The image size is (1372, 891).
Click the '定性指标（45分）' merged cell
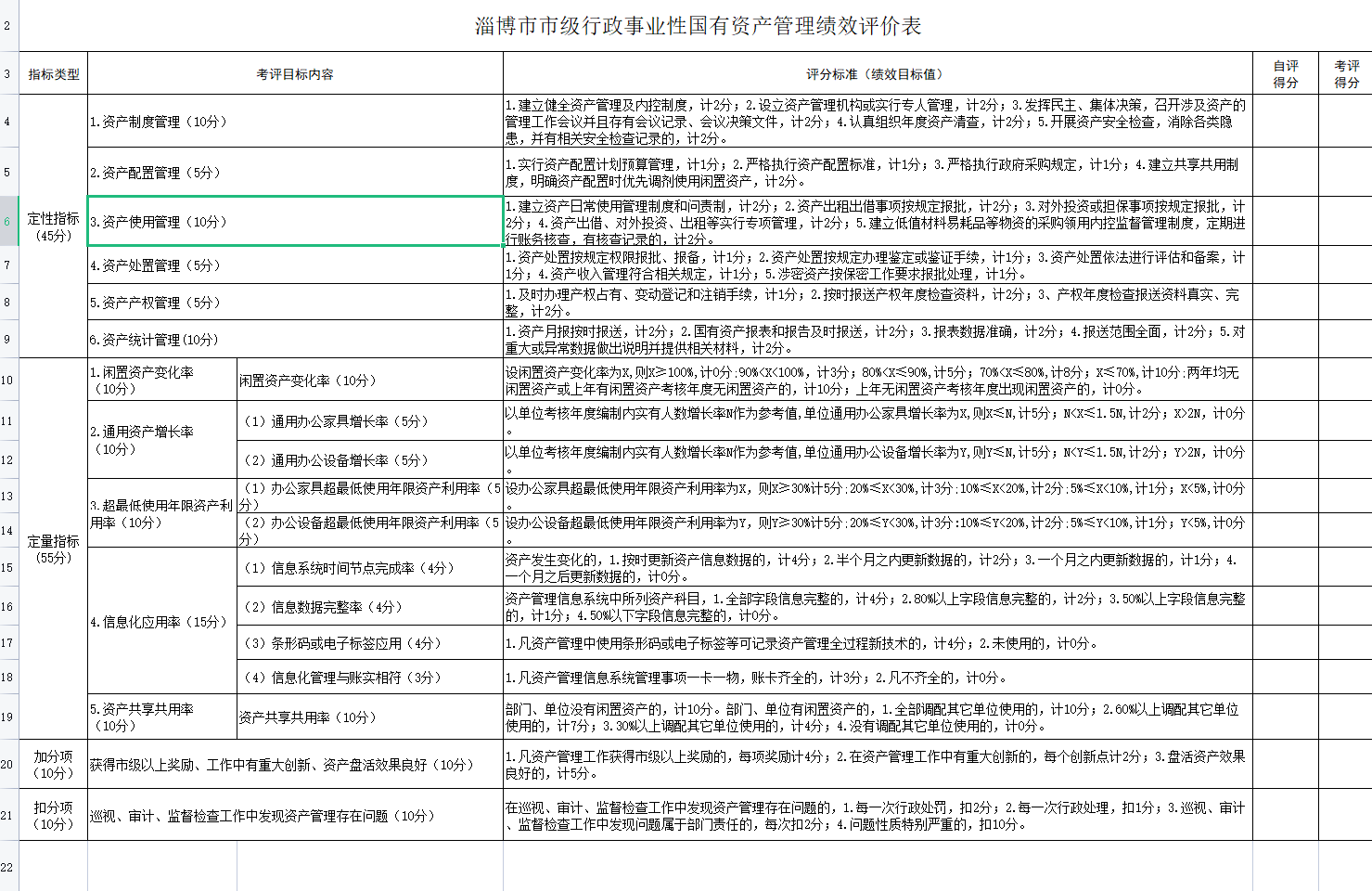pyautogui.click(x=54, y=226)
